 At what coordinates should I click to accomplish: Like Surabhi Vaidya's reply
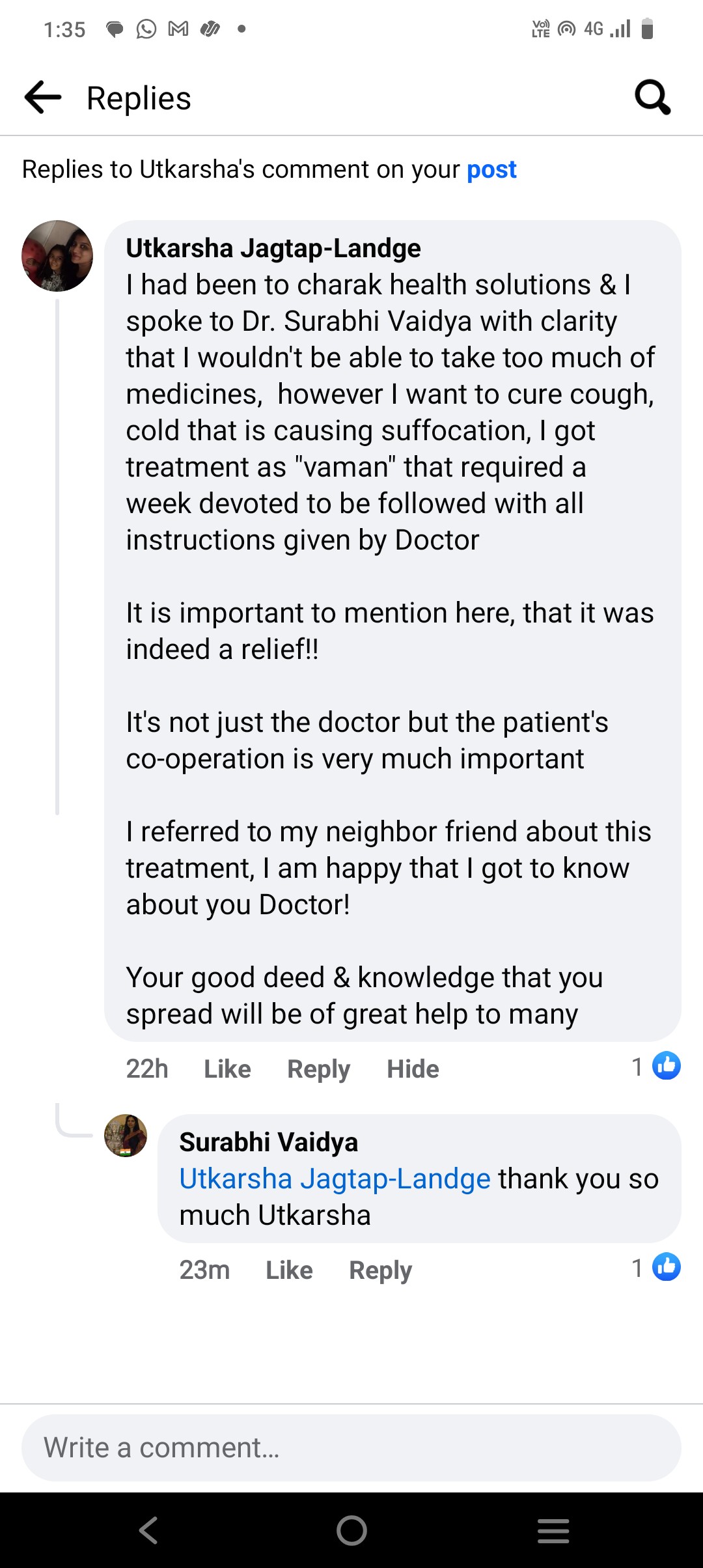pyautogui.click(x=289, y=1270)
